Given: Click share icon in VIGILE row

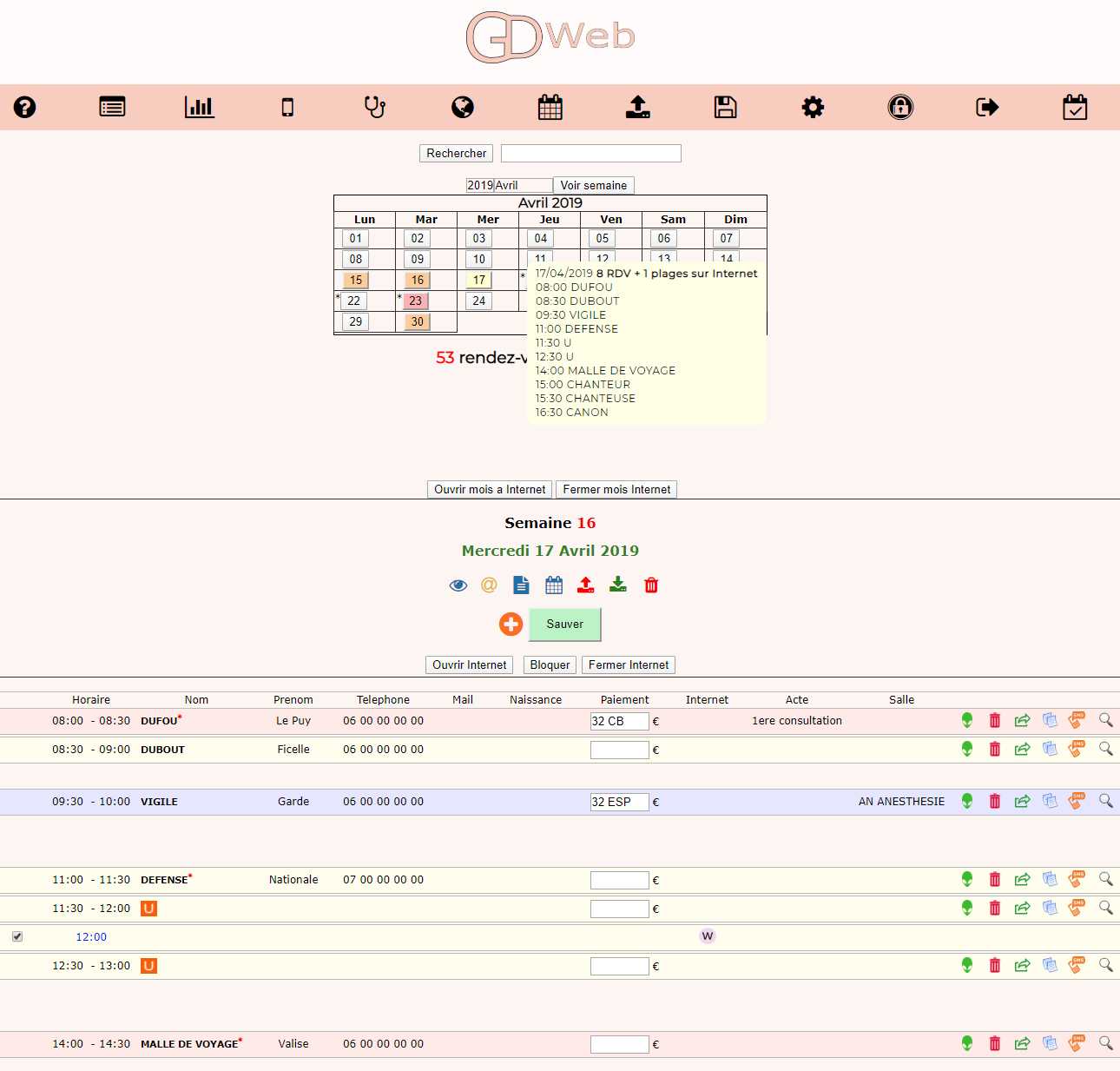Looking at the screenshot, I should 1023,801.
